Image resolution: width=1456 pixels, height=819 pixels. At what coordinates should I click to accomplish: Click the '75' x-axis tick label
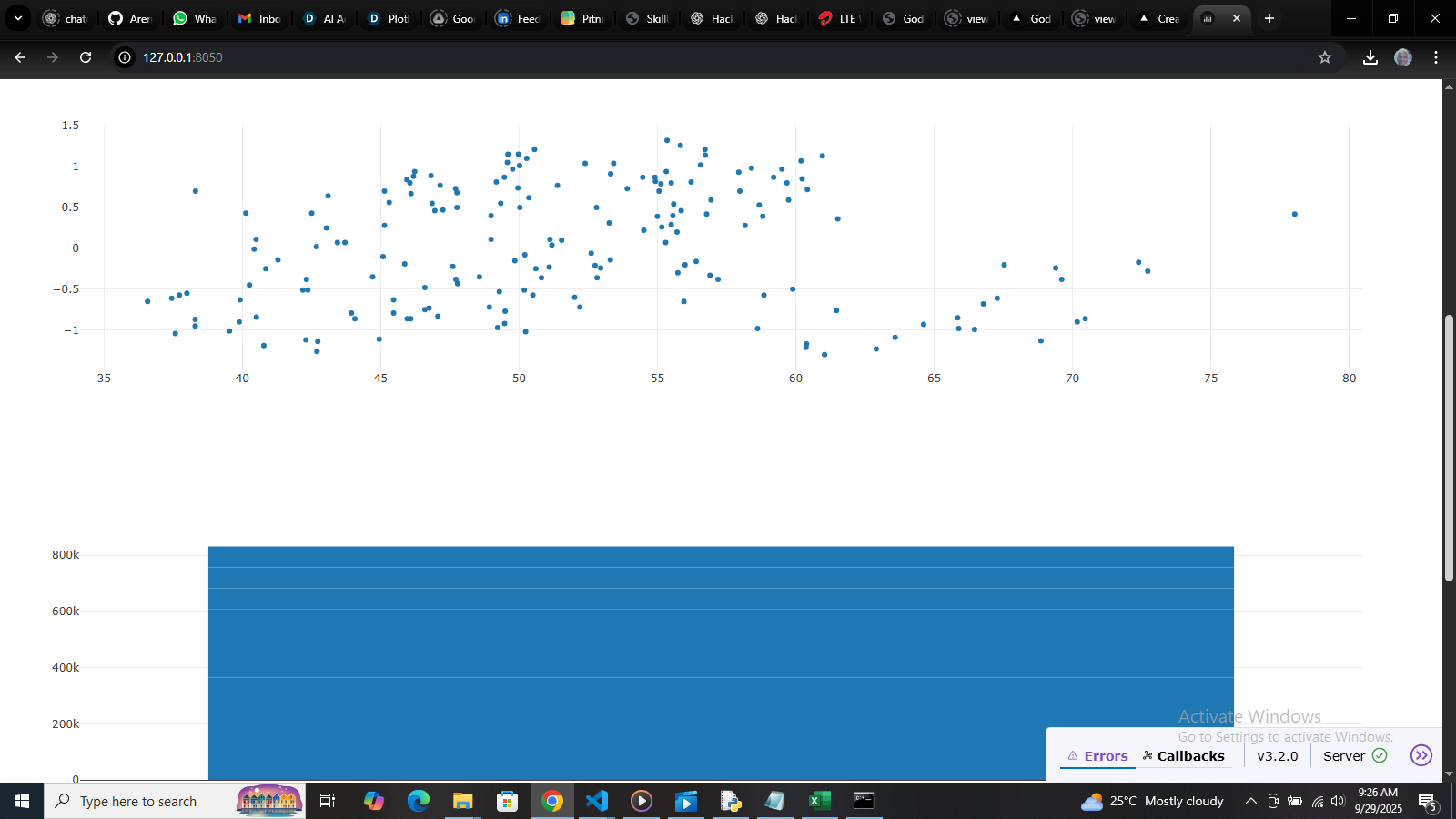[1210, 379]
